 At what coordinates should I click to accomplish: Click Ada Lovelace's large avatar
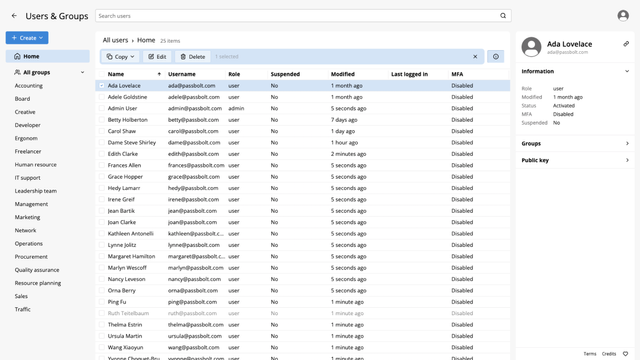[531, 47]
